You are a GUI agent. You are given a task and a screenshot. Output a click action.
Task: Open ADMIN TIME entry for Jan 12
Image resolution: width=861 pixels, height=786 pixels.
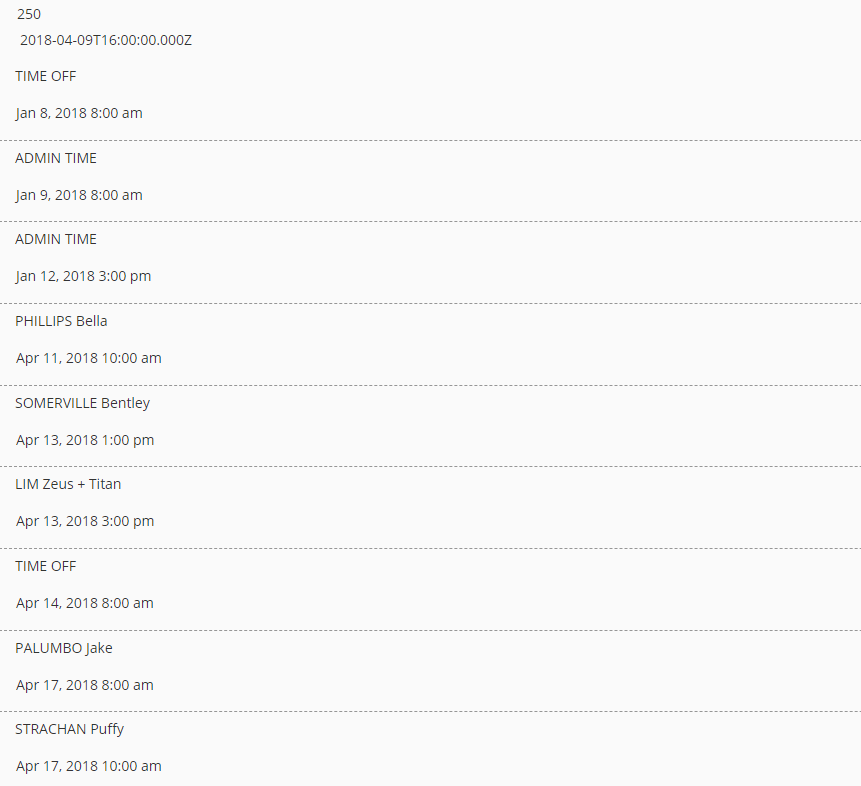[56, 239]
